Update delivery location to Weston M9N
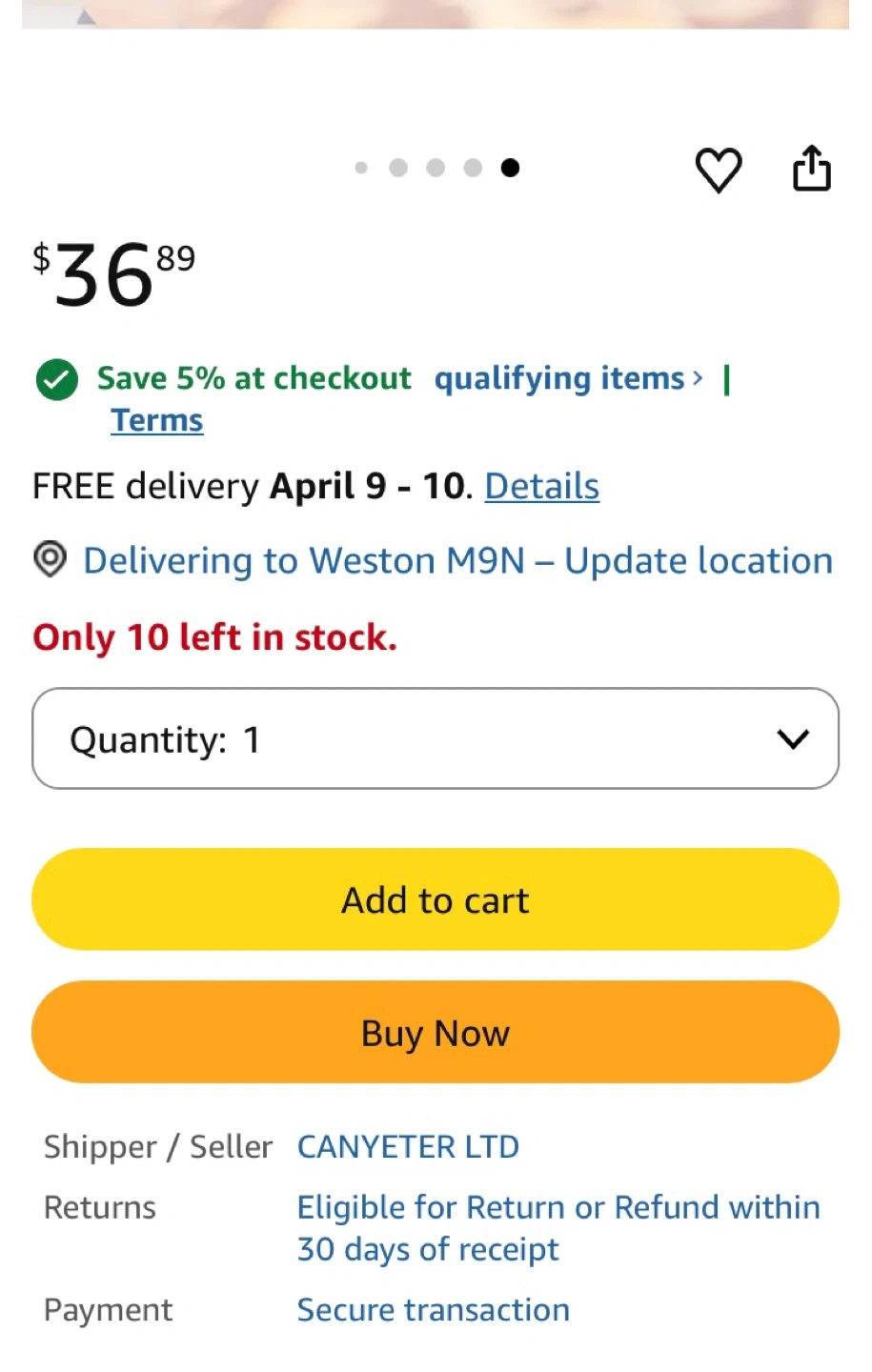Screen dimensions: 872x1372 457,560
